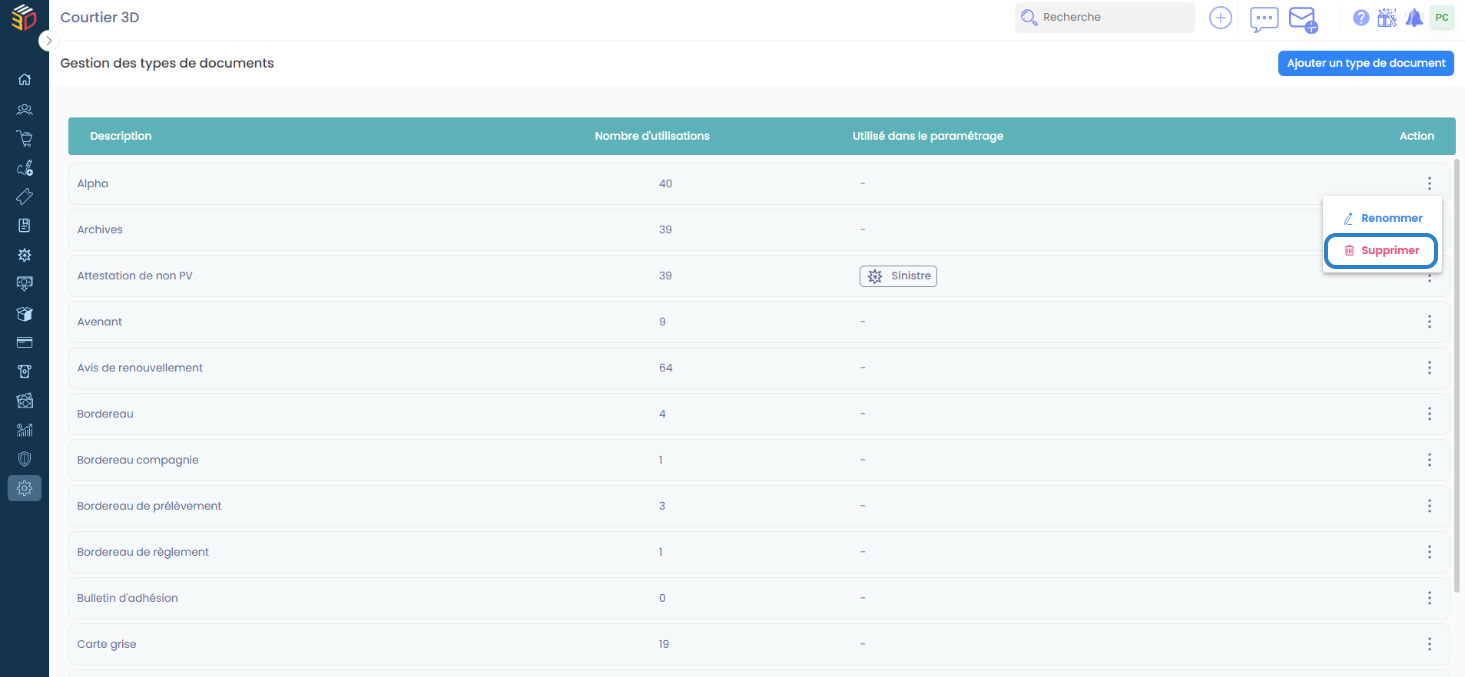The width and height of the screenshot is (1465, 677).
Task: Click in the Recherche search field
Action: tap(1105, 17)
